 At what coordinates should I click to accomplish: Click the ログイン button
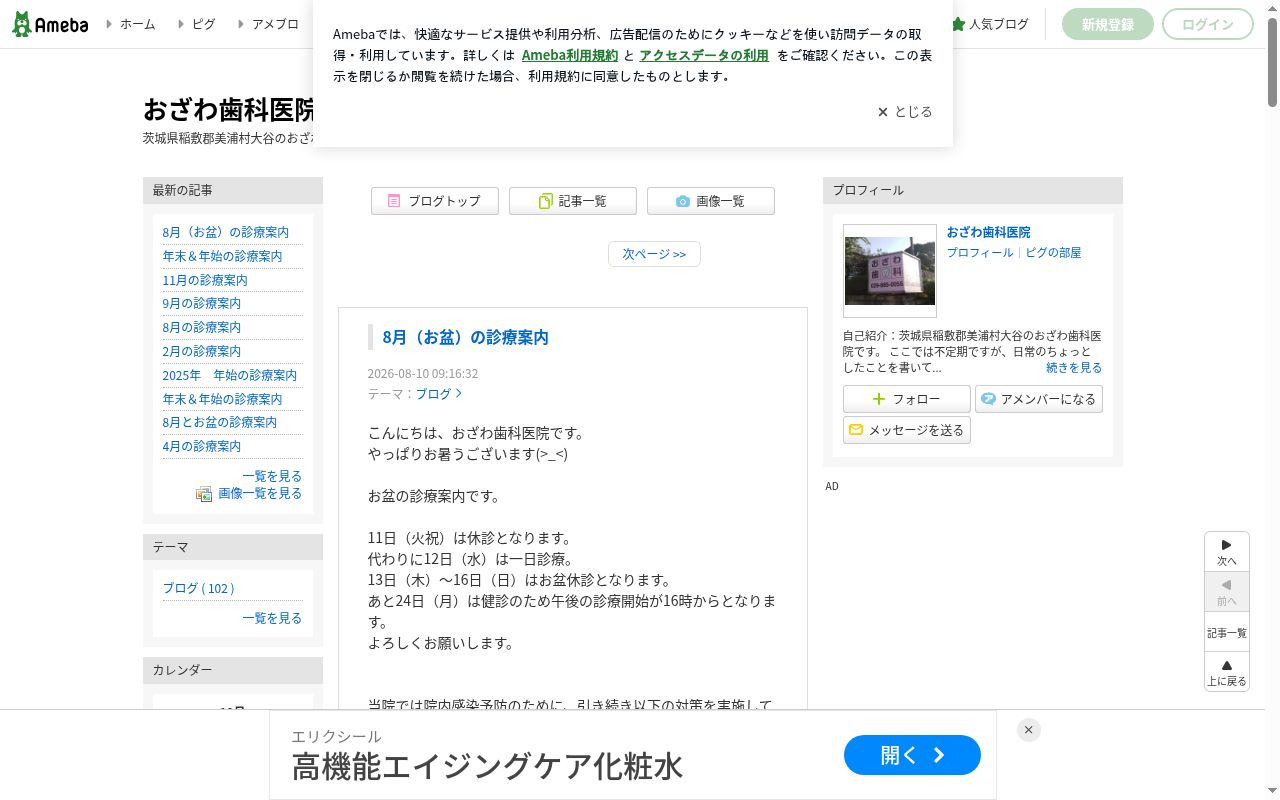(1207, 24)
